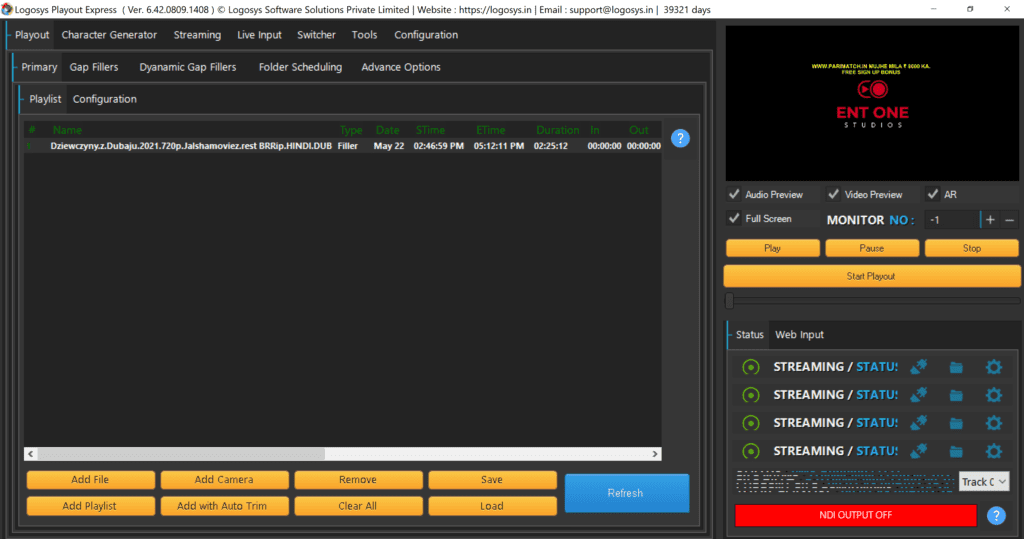Viewport: 1024px width, 539px height.
Task: Click the plug icon in fourth streaming row
Action: [918, 451]
